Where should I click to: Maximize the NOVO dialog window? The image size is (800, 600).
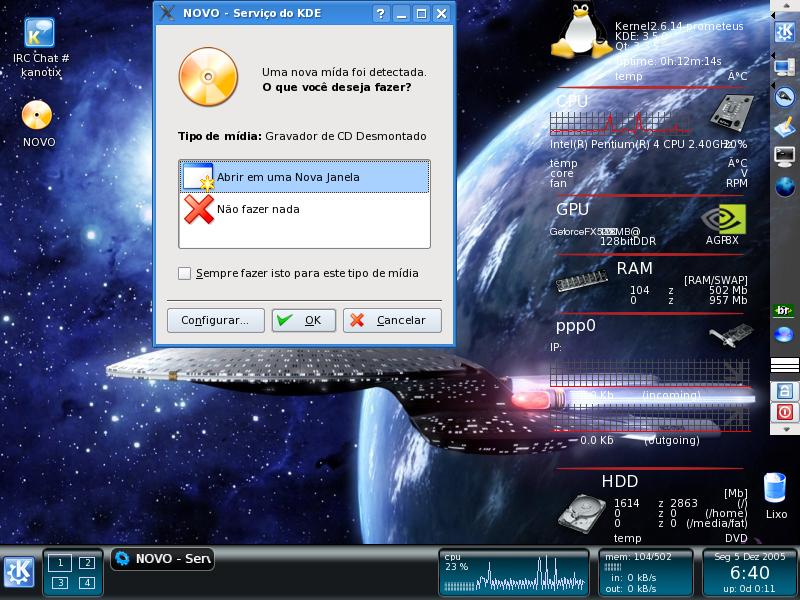pos(421,14)
